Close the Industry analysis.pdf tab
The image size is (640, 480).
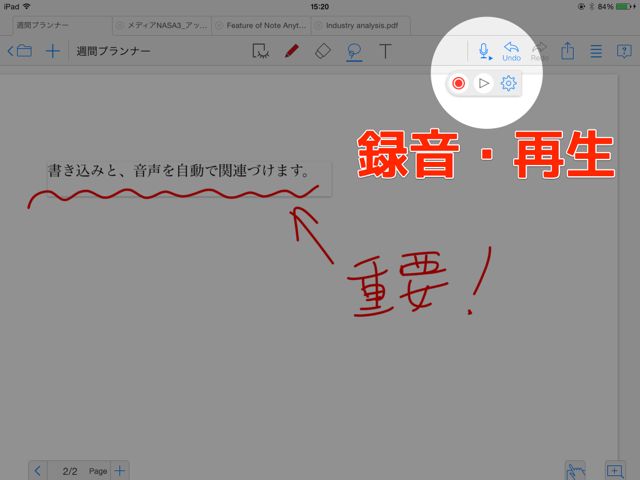pos(318,26)
